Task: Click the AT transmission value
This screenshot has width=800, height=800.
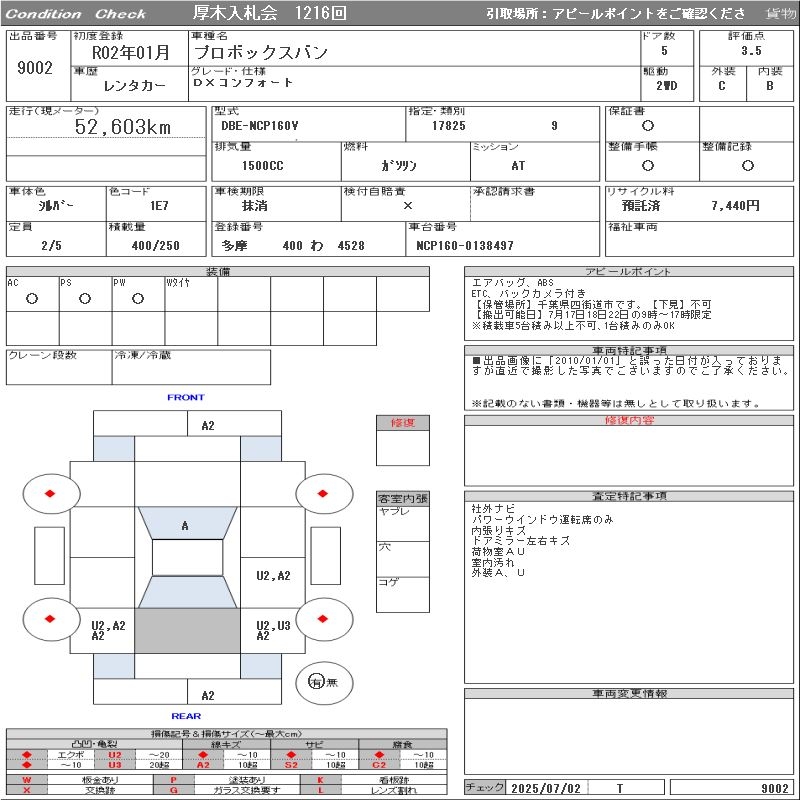Action: pyautogui.click(x=518, y=166)
